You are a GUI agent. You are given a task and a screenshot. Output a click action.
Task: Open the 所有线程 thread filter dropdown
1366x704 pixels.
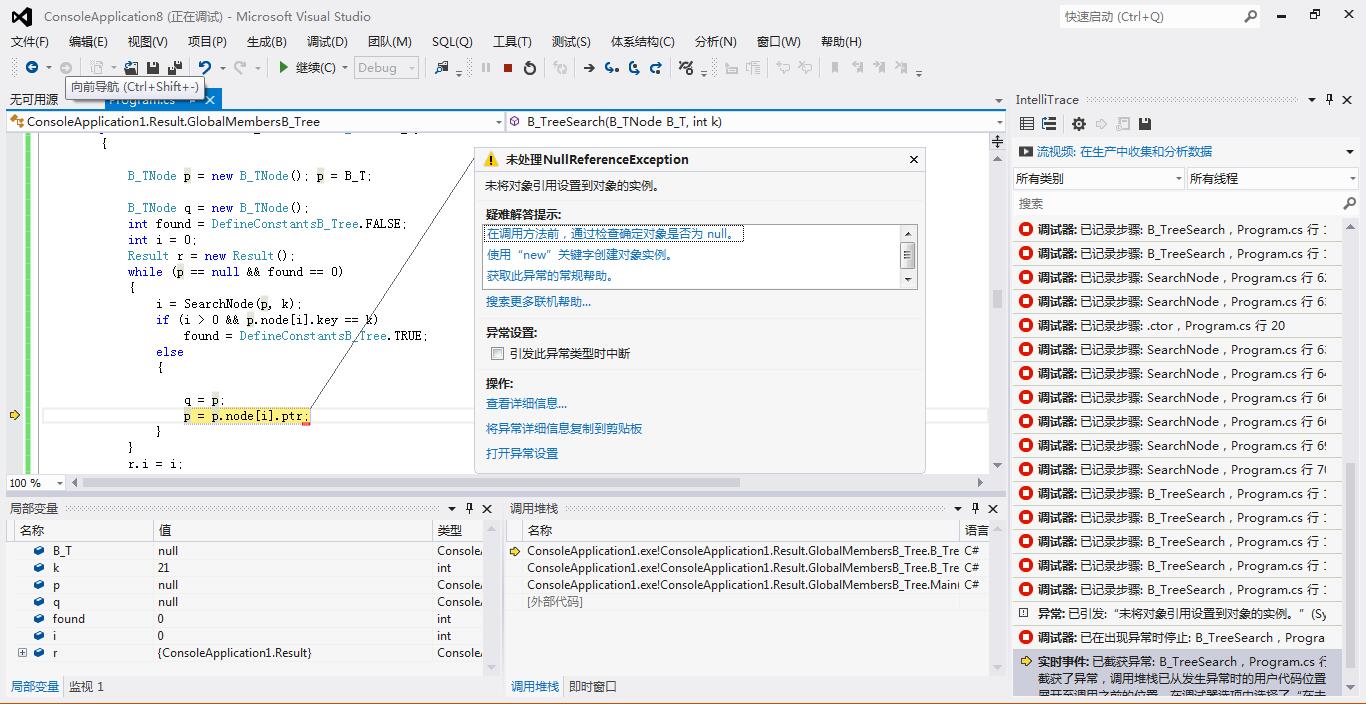pyautogui.click(x=1271, y=178)
